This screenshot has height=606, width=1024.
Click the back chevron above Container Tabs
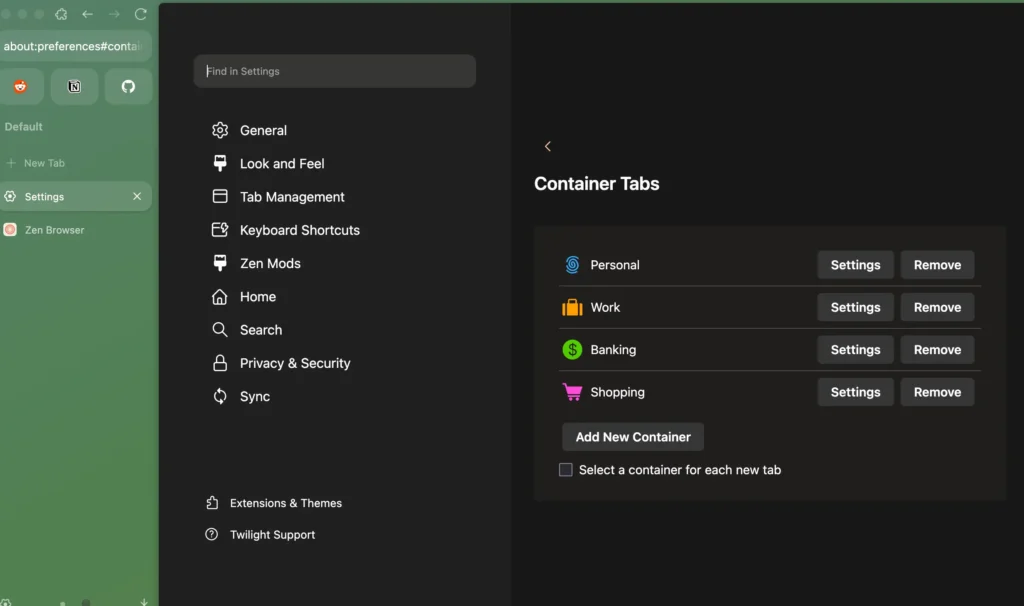548,146
